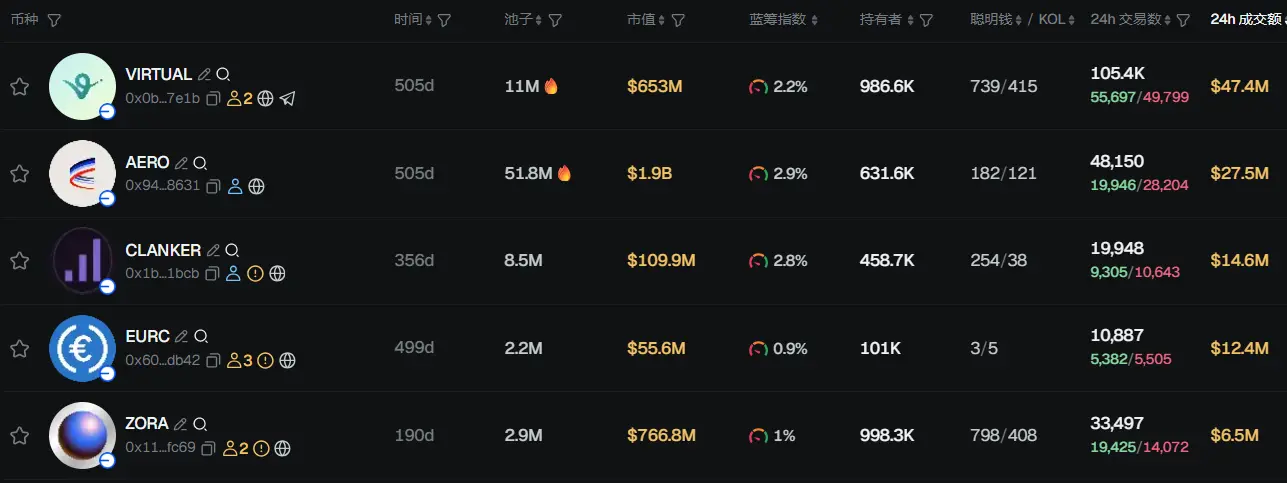Click the EURC token logo thumbnail
The width and height of the screenshot is (1287, 483).
point(82,348)
